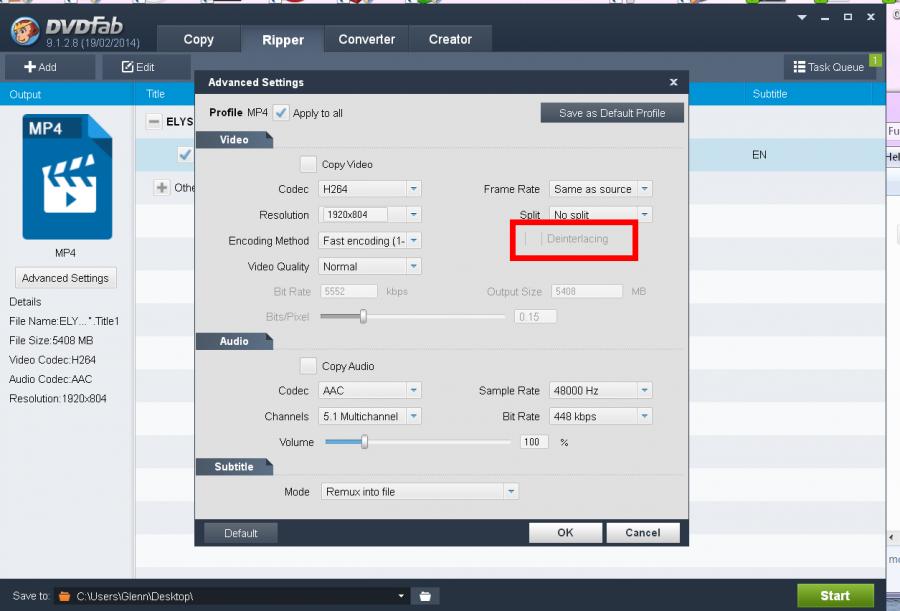This screenshot has width=900, height=611.
Task: Click the video Bit Rate input field
Action: click(349, 291)
